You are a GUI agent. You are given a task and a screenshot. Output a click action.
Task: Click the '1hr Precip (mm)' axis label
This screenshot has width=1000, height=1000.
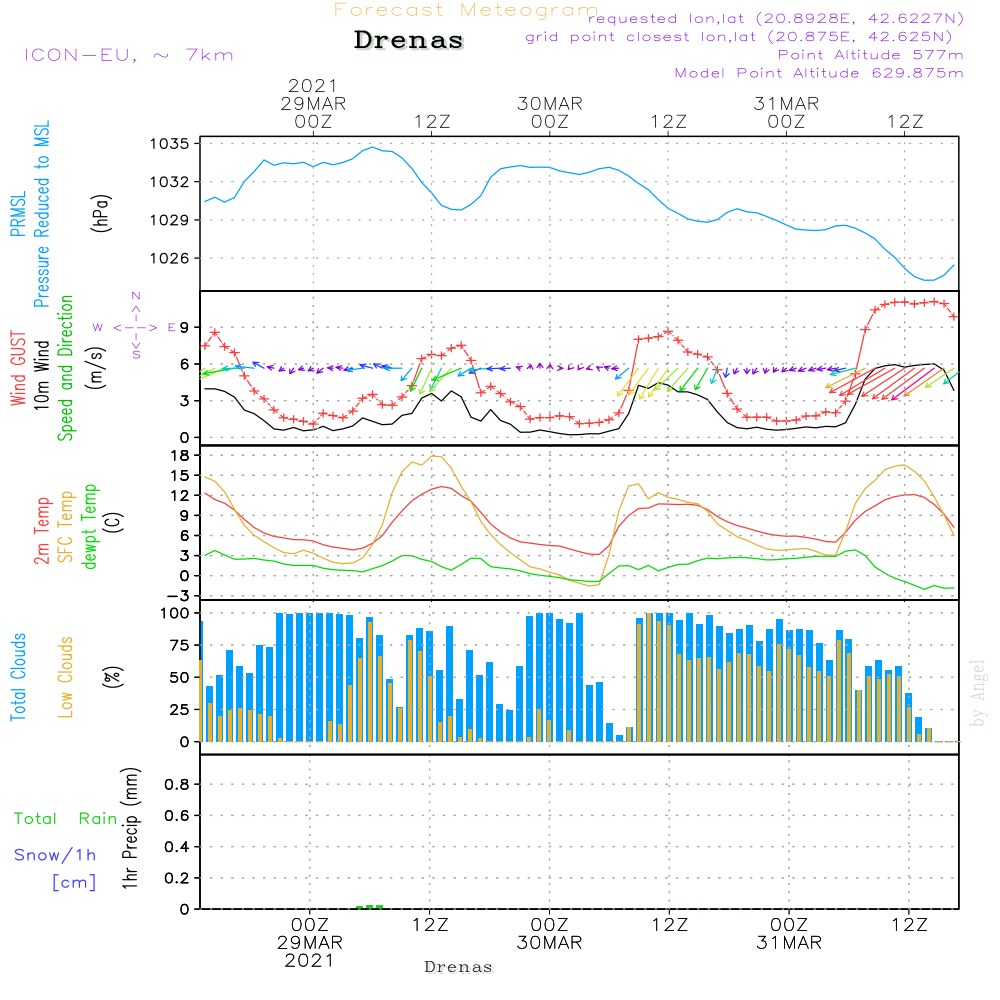point(130,828)
